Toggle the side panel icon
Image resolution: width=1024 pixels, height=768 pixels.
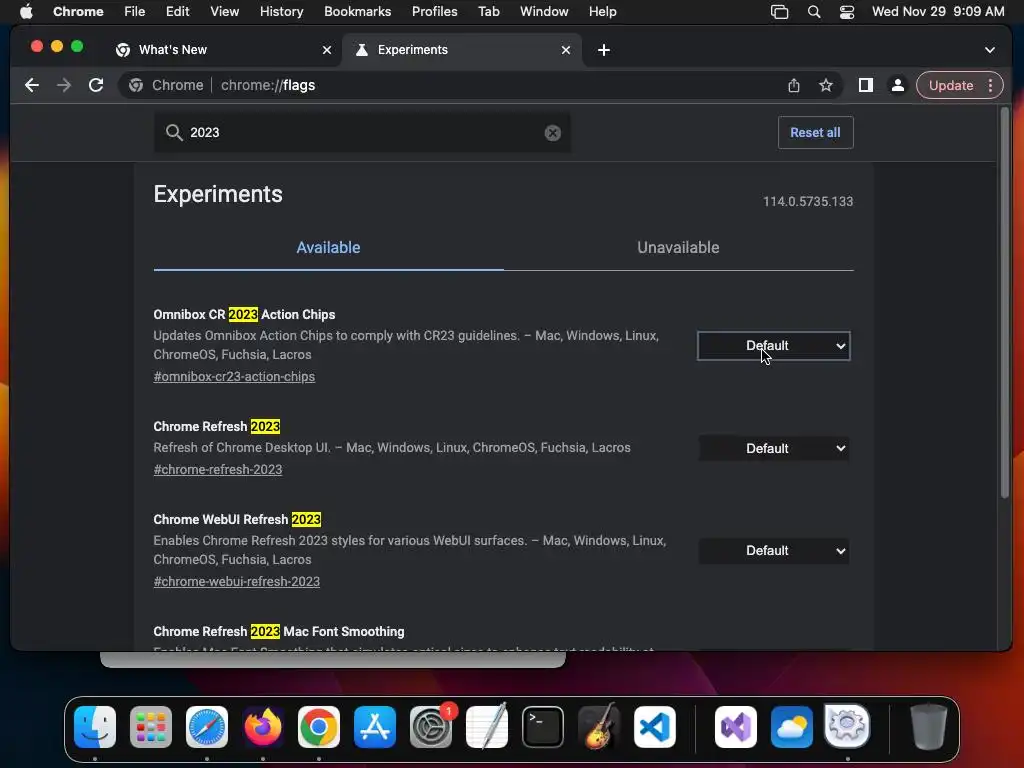865,86
